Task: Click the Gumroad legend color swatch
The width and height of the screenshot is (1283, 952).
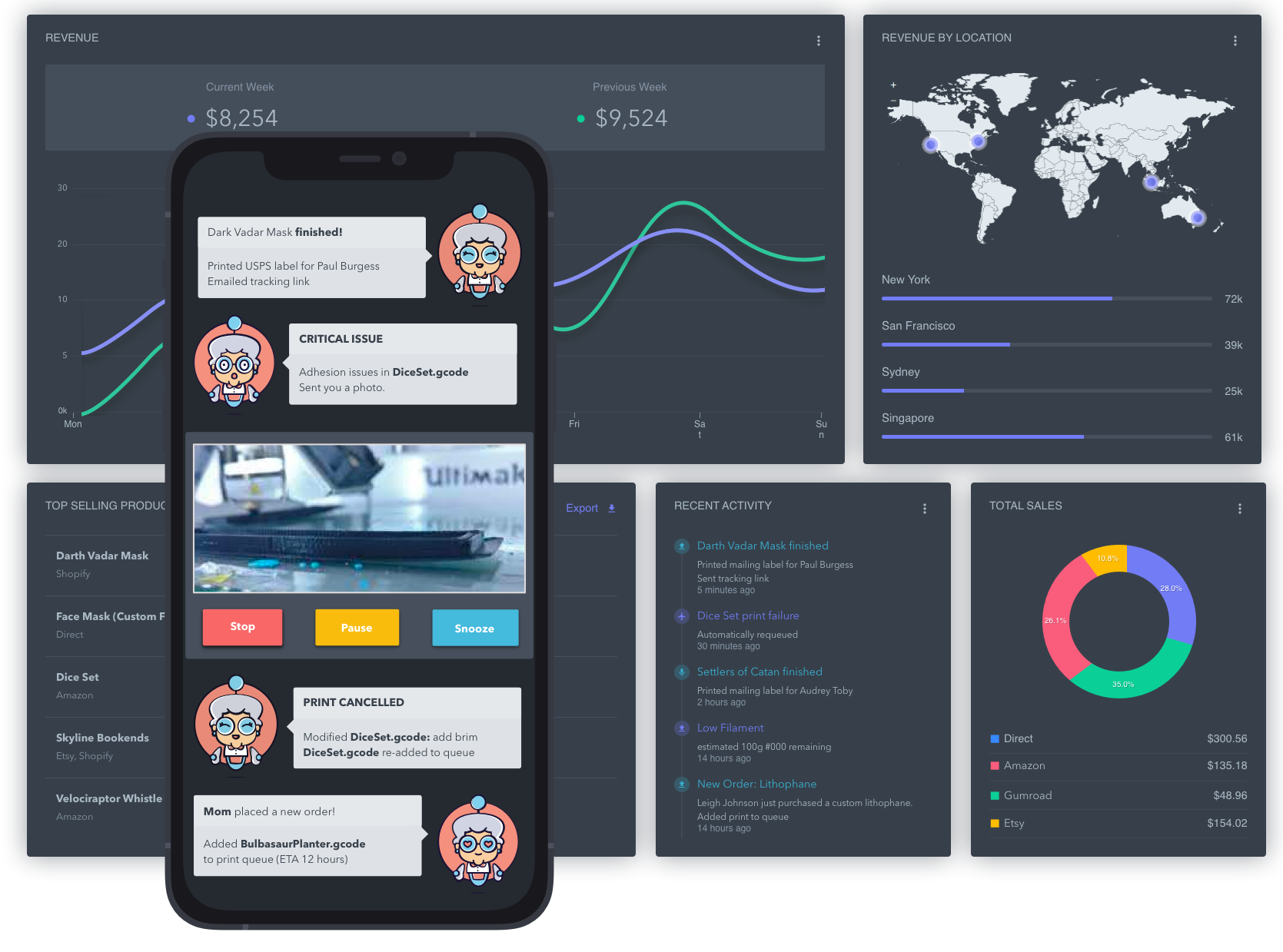Action: (995, 795)
